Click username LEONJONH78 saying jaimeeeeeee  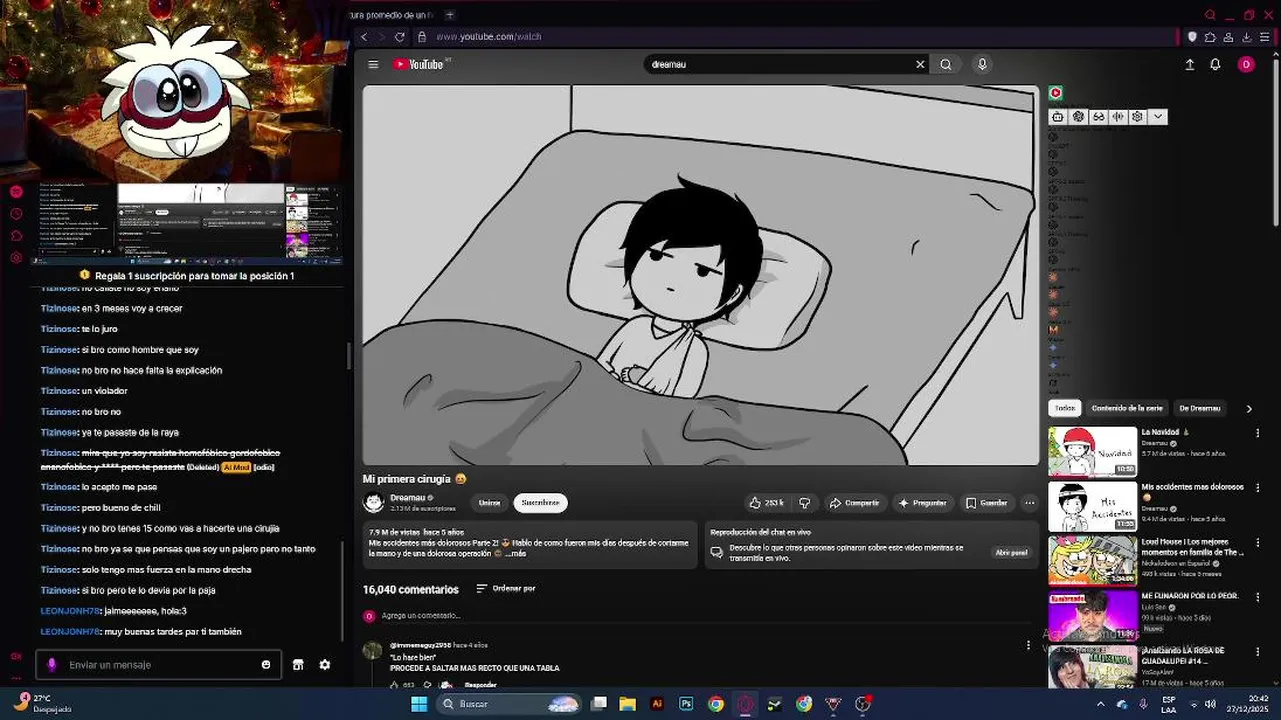coord(70,611)
